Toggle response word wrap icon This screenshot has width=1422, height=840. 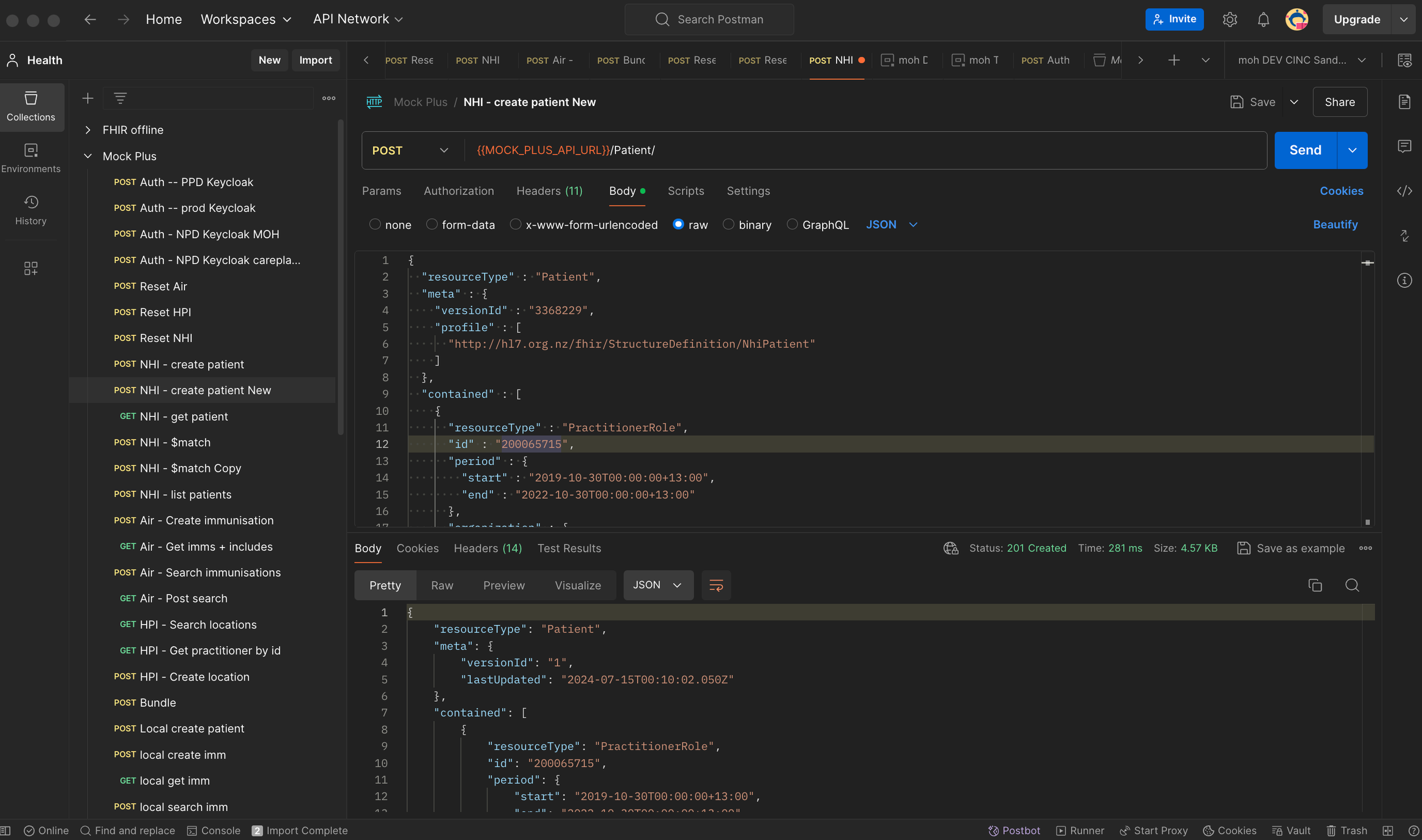pyautogui.click(x=716, y=585)
